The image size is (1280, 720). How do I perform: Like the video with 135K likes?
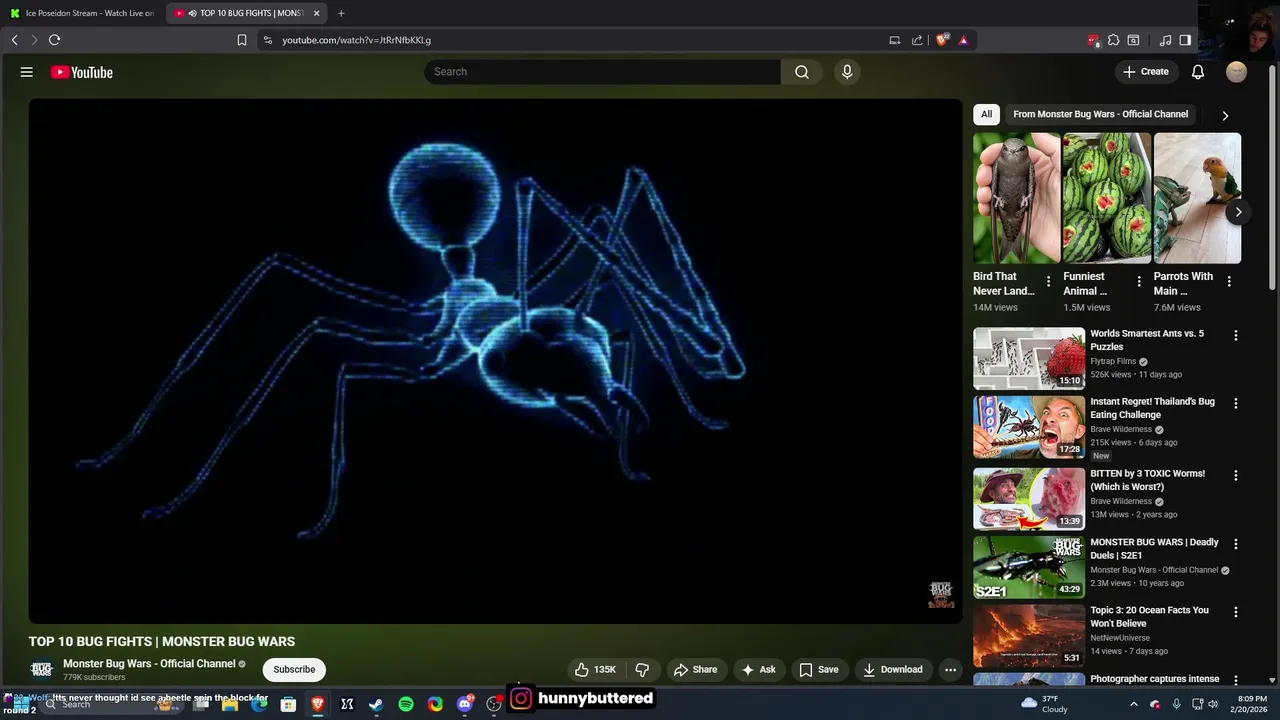[595, 670]
